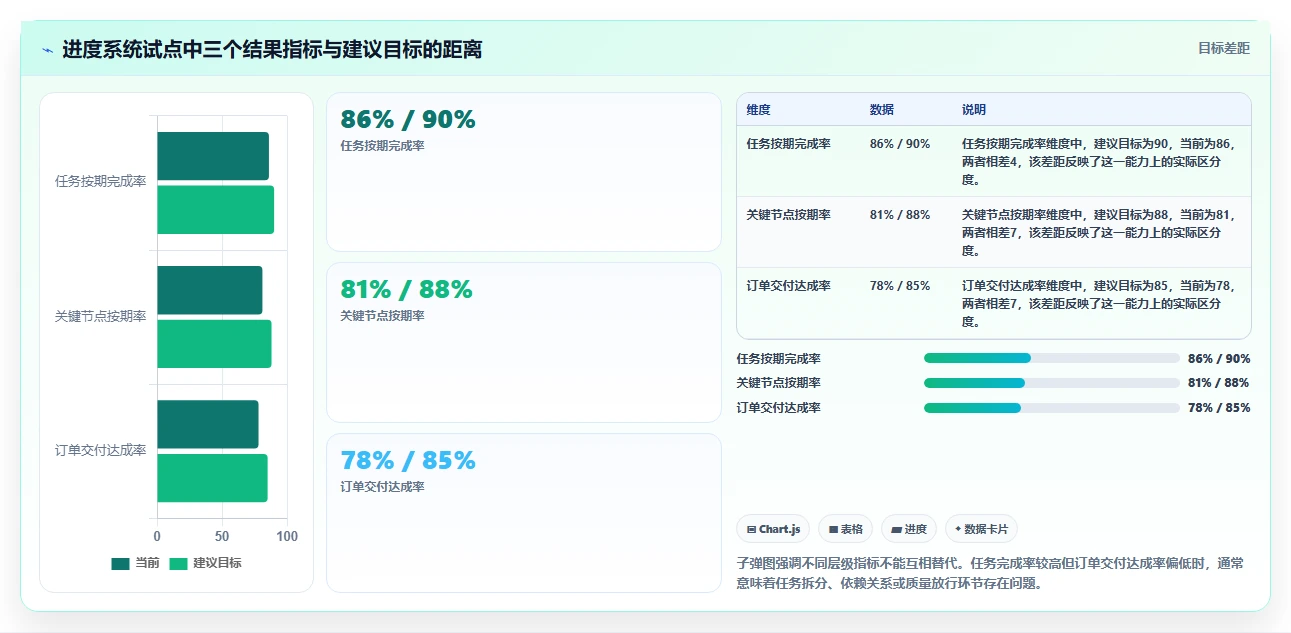Click the 100 tick on chart x-axis
Image resolution: width=1291 pixels, height=633 pixels.
(x=287, y=537)
